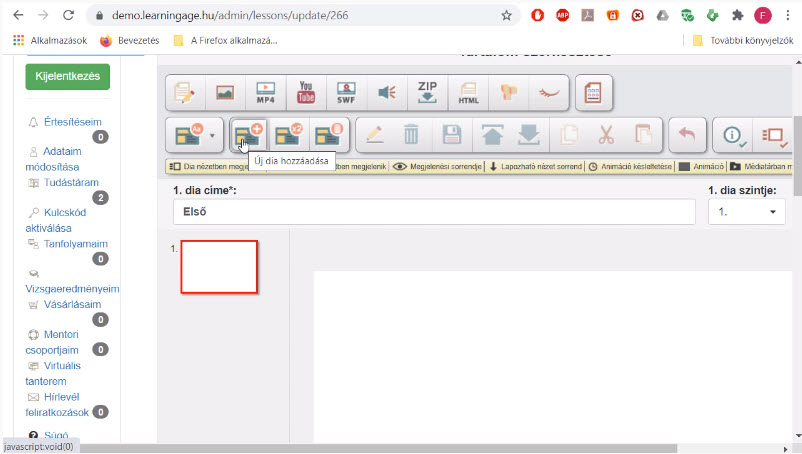The image size is (802, 454).
Task: Select the first slide thumbnail
Action: tap(219, 267)
